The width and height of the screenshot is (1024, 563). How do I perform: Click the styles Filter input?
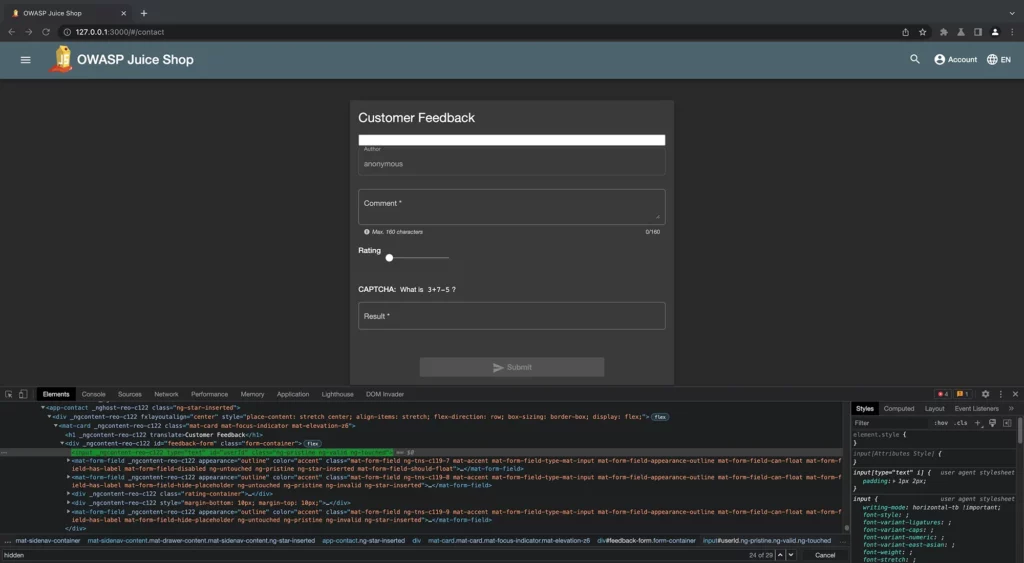point(891,423)
